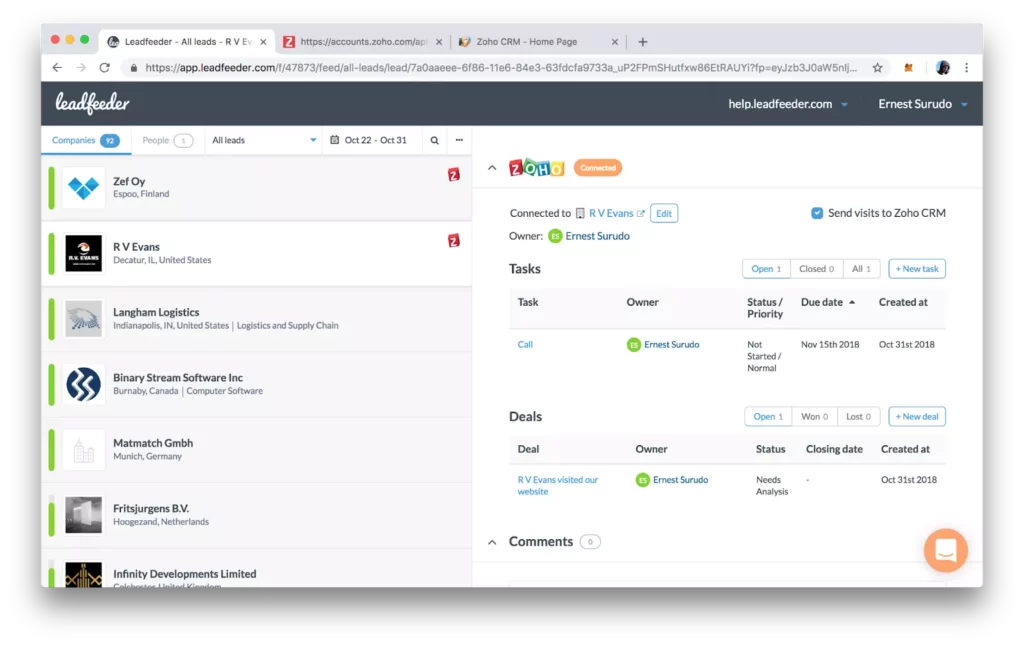
Task: Open the search magnifier in the filter bar
Action: pos(433,140)
